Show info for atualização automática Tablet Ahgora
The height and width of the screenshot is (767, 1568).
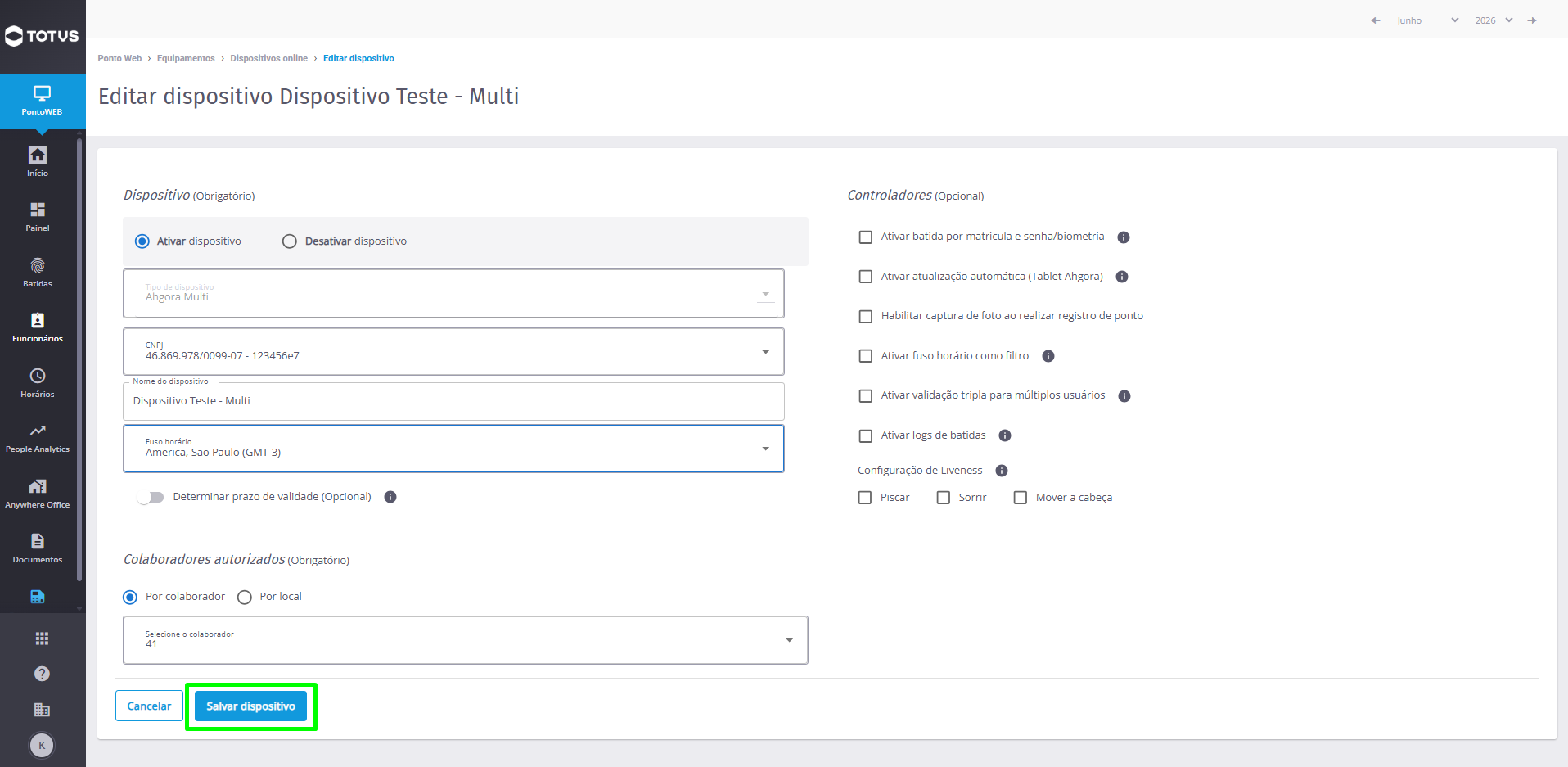[1122, 277]
